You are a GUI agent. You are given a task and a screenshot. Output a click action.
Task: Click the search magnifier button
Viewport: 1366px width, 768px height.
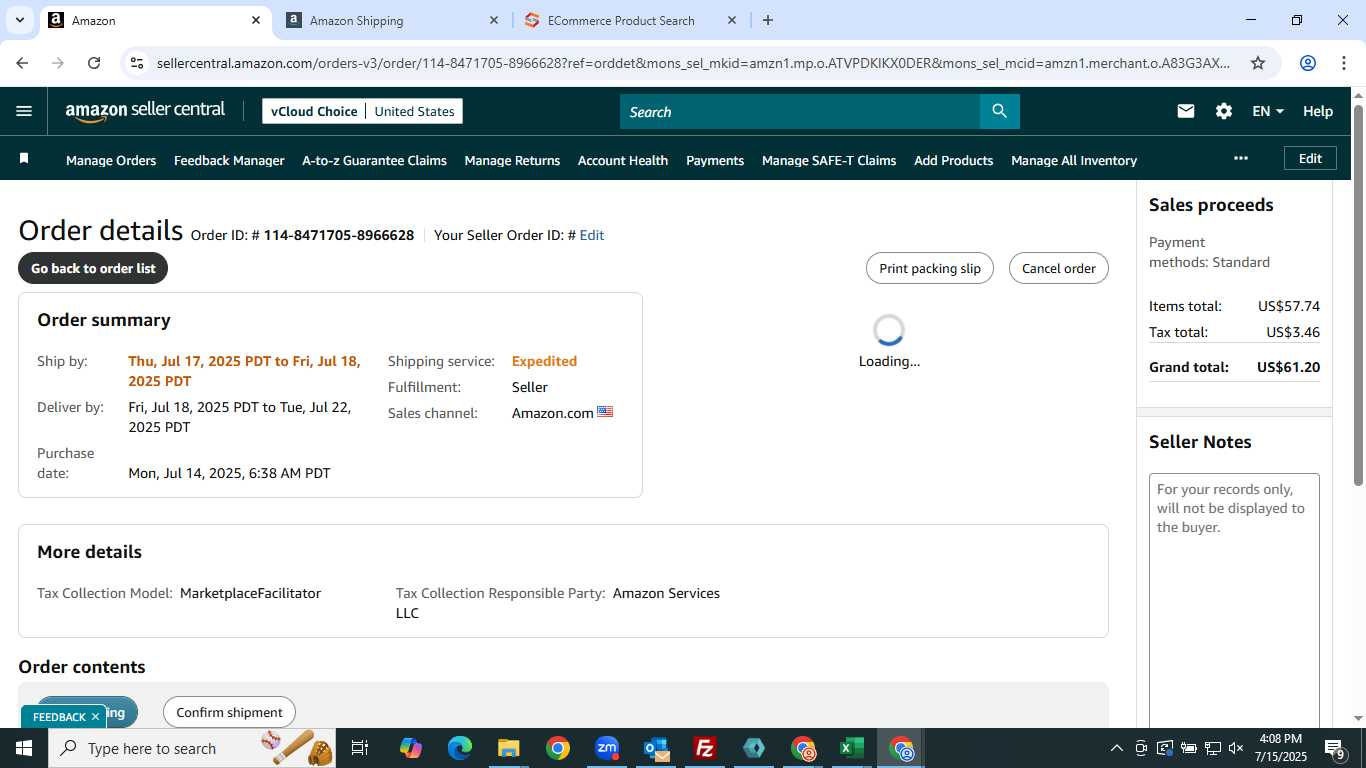[x=999, y=111]
